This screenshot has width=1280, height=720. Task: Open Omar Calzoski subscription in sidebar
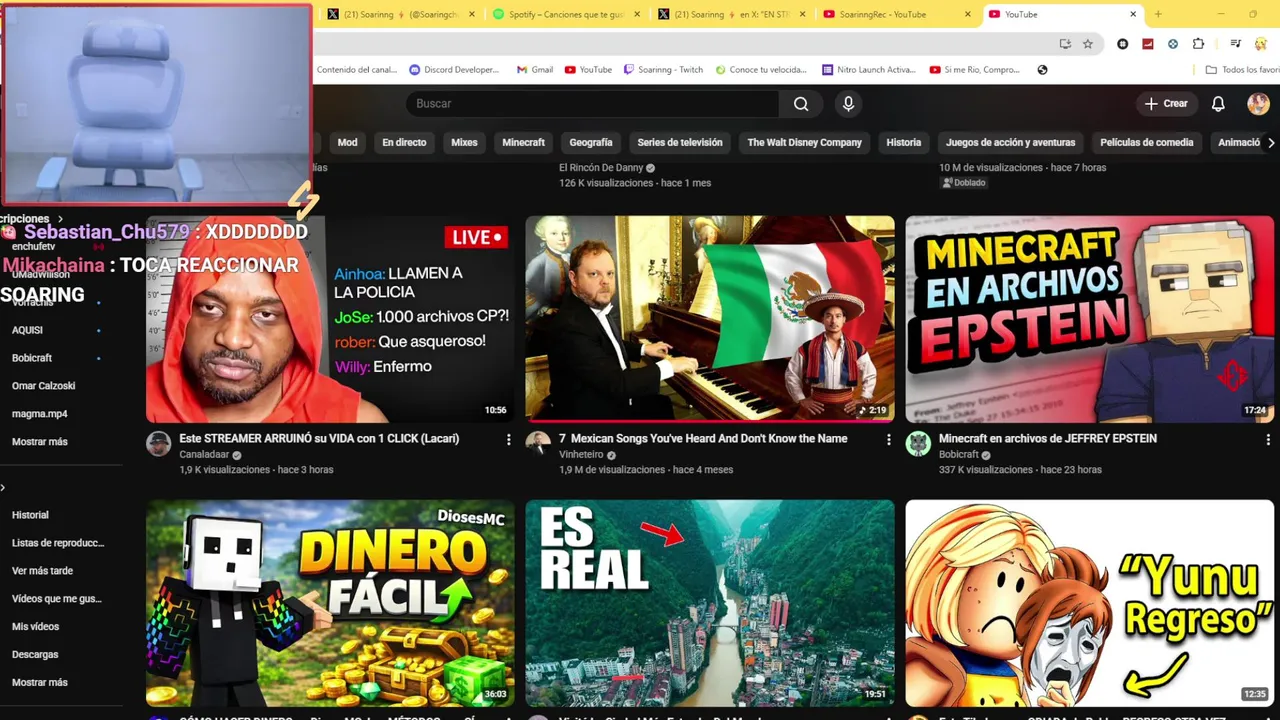click(43, 386)
